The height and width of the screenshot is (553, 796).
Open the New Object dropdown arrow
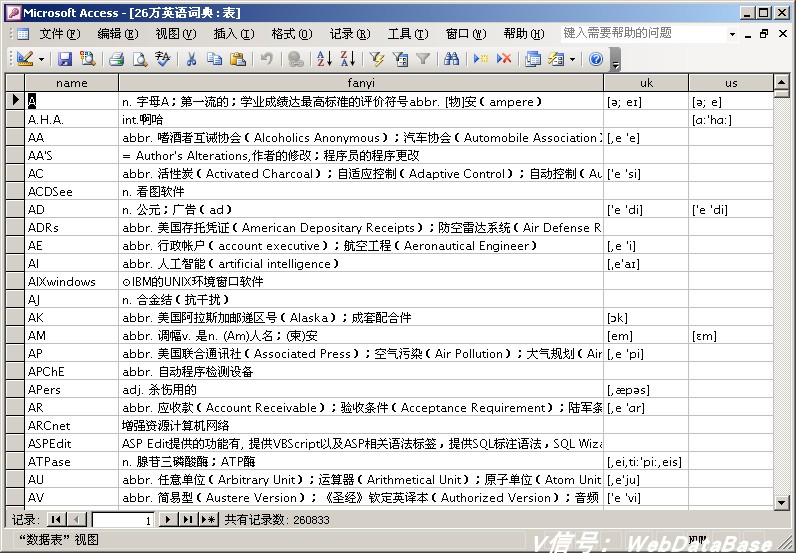(x=573, y=59)
